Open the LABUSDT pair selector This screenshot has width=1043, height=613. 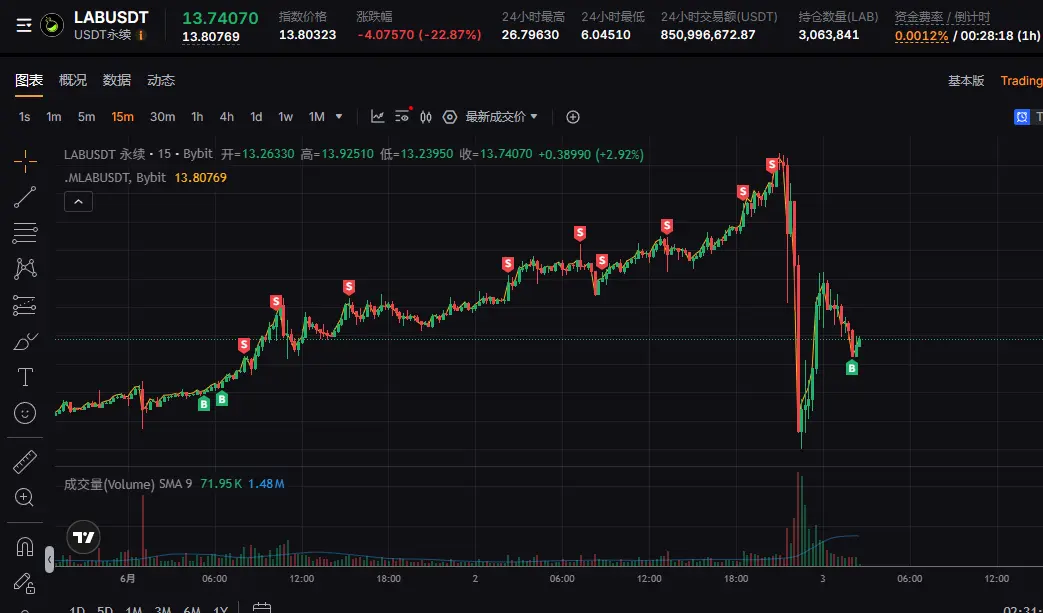(111, 17)
